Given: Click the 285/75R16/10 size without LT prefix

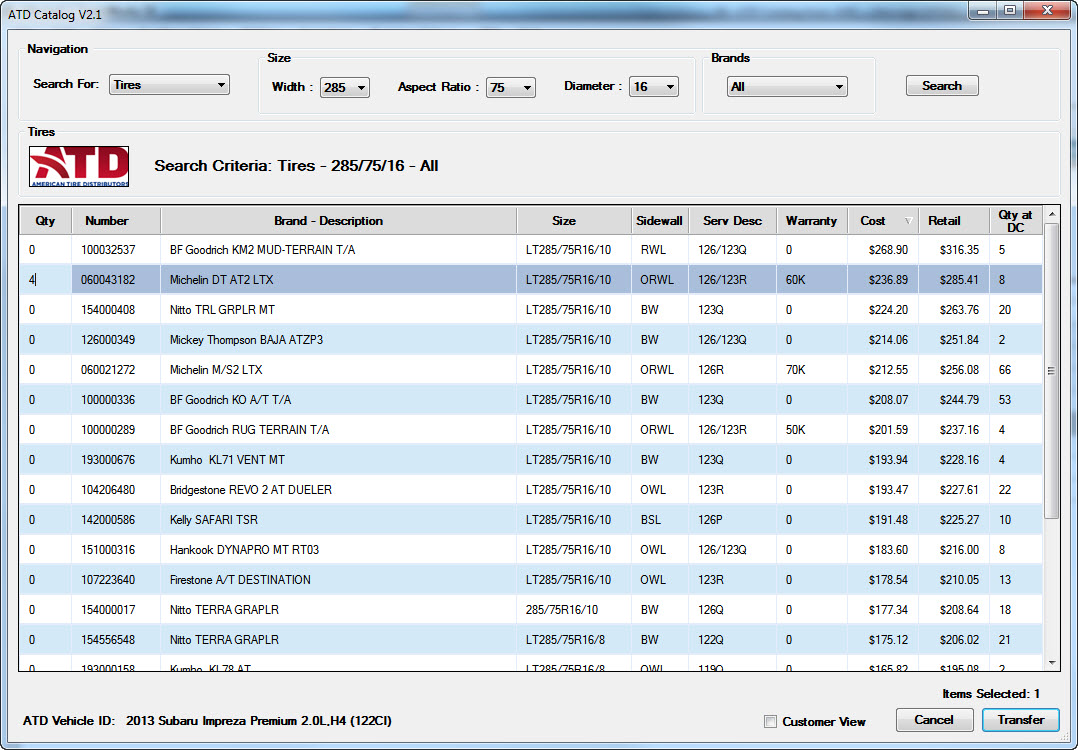Looking at the screenshot, I should [x=562, y=610].
